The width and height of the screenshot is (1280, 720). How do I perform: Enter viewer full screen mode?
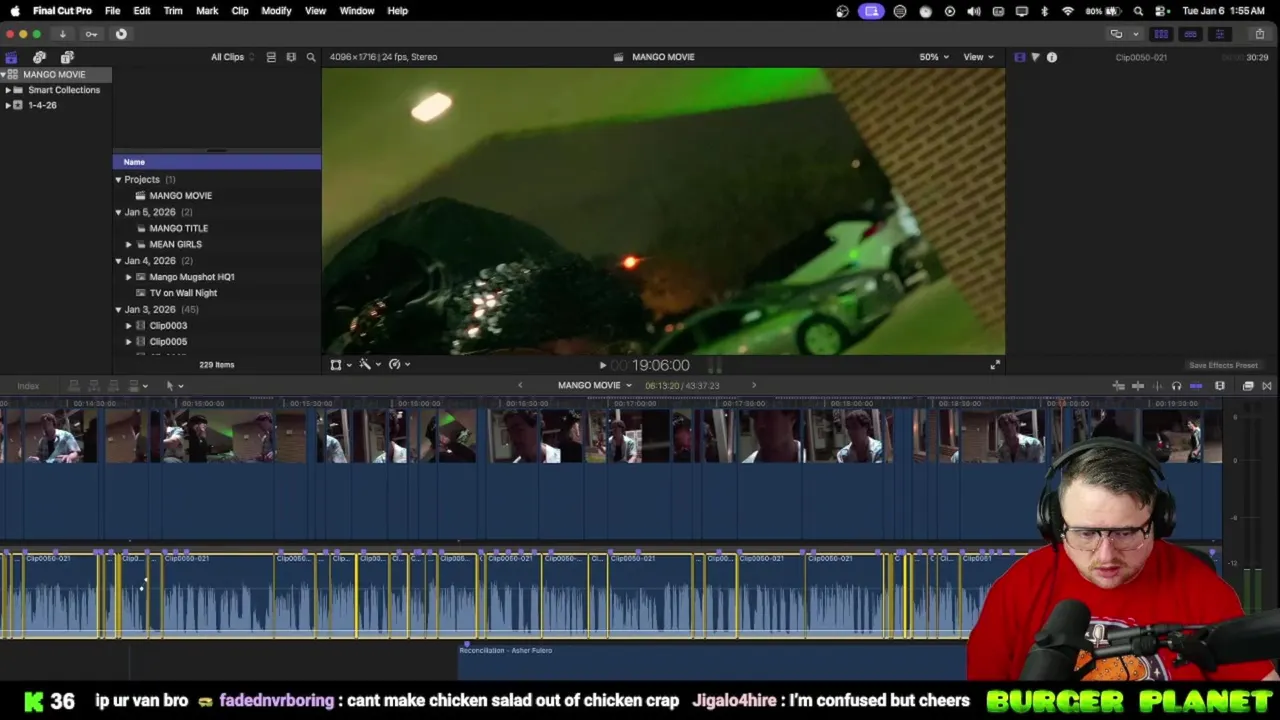coord(995,365)
